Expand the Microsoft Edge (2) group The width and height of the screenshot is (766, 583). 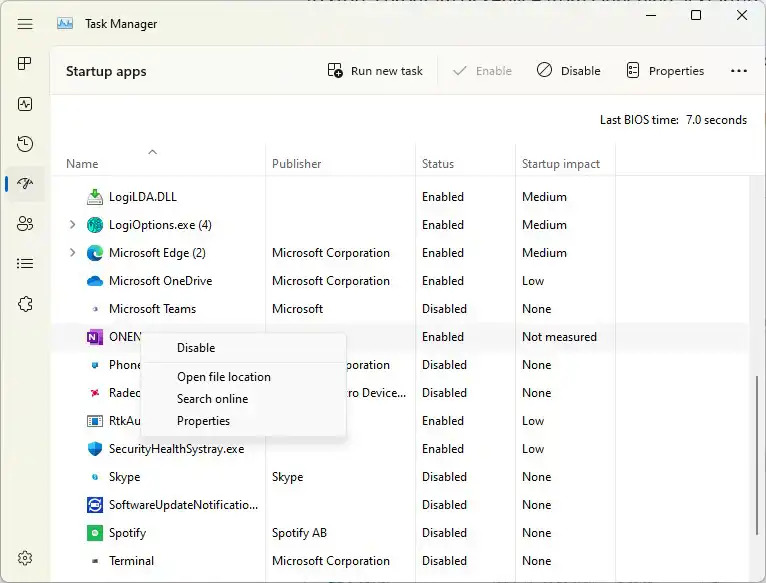click(x=72, y=253)
